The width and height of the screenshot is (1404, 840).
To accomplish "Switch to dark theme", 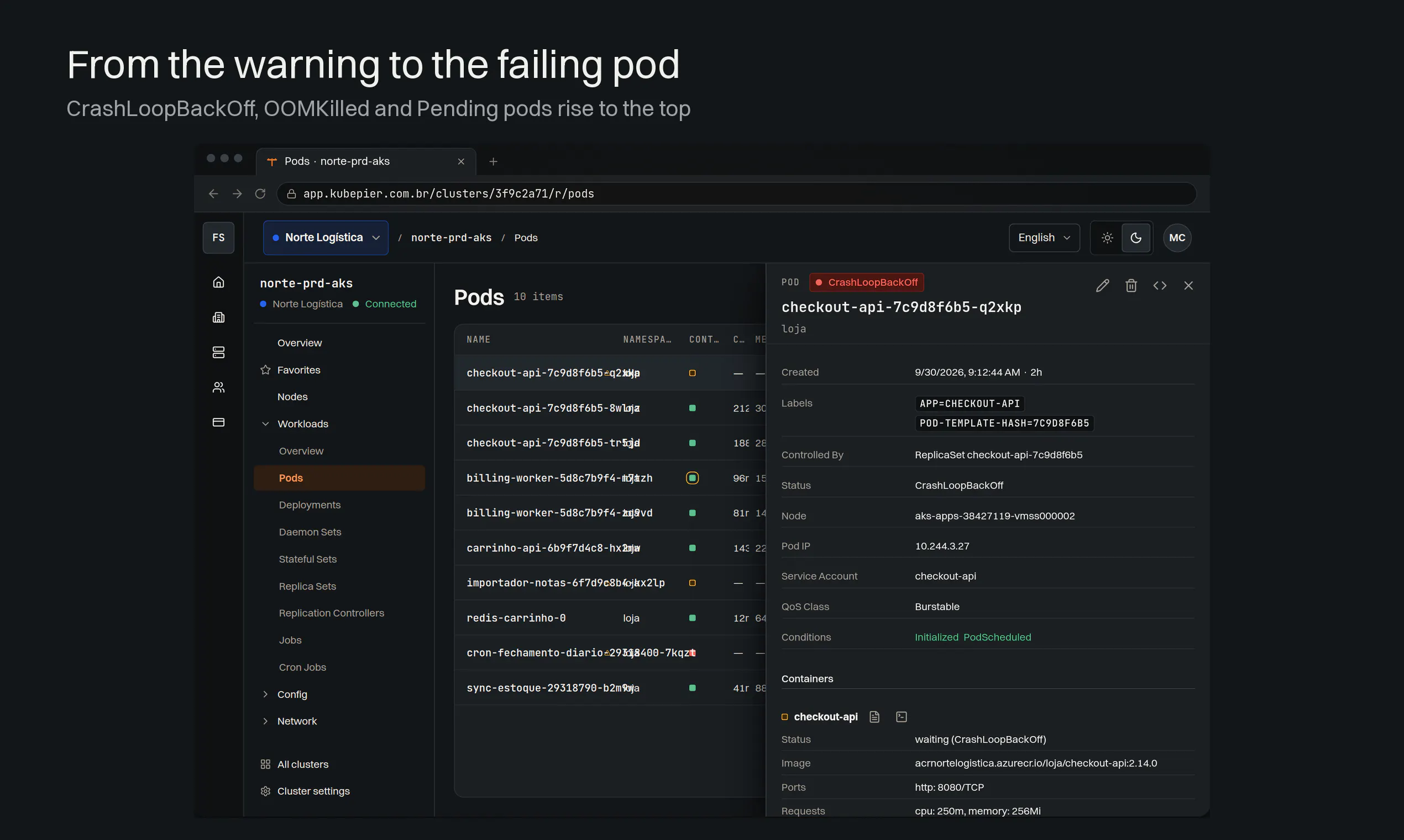I will coord(1136,238).
